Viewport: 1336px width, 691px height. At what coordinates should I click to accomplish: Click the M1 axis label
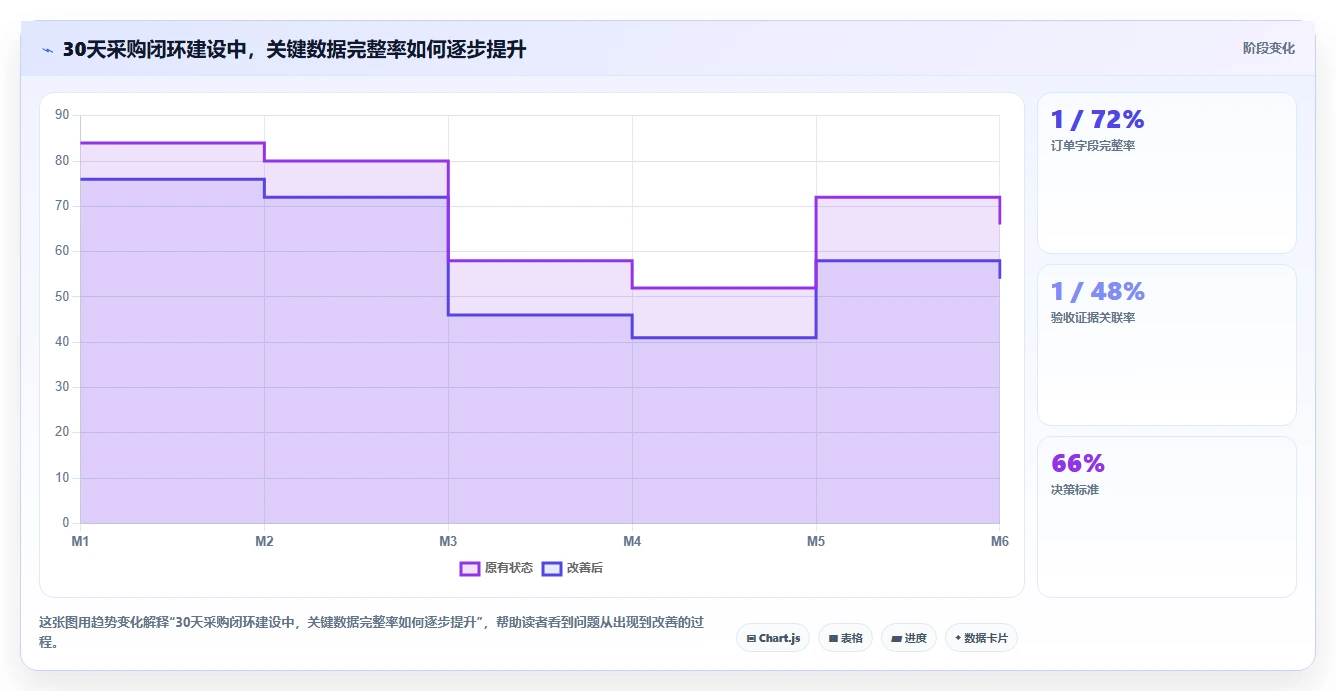[x=80, y=541]
